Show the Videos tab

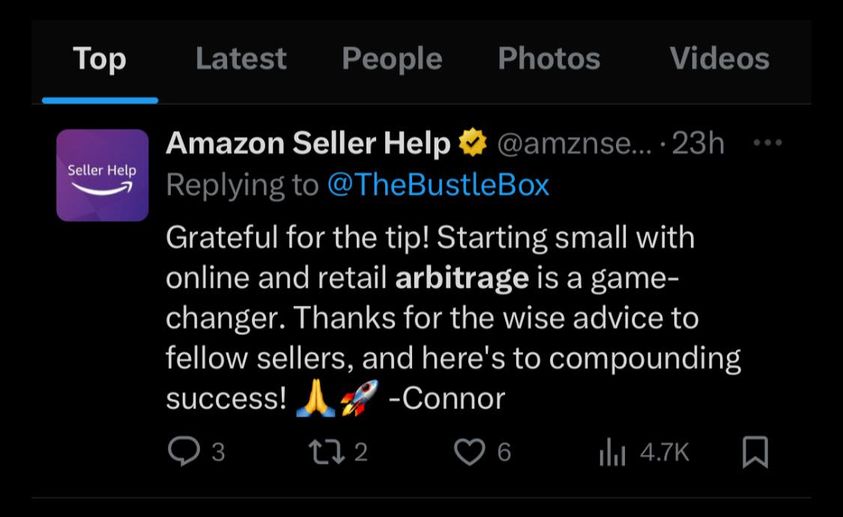pyautogui.click(x=719, y=59)
